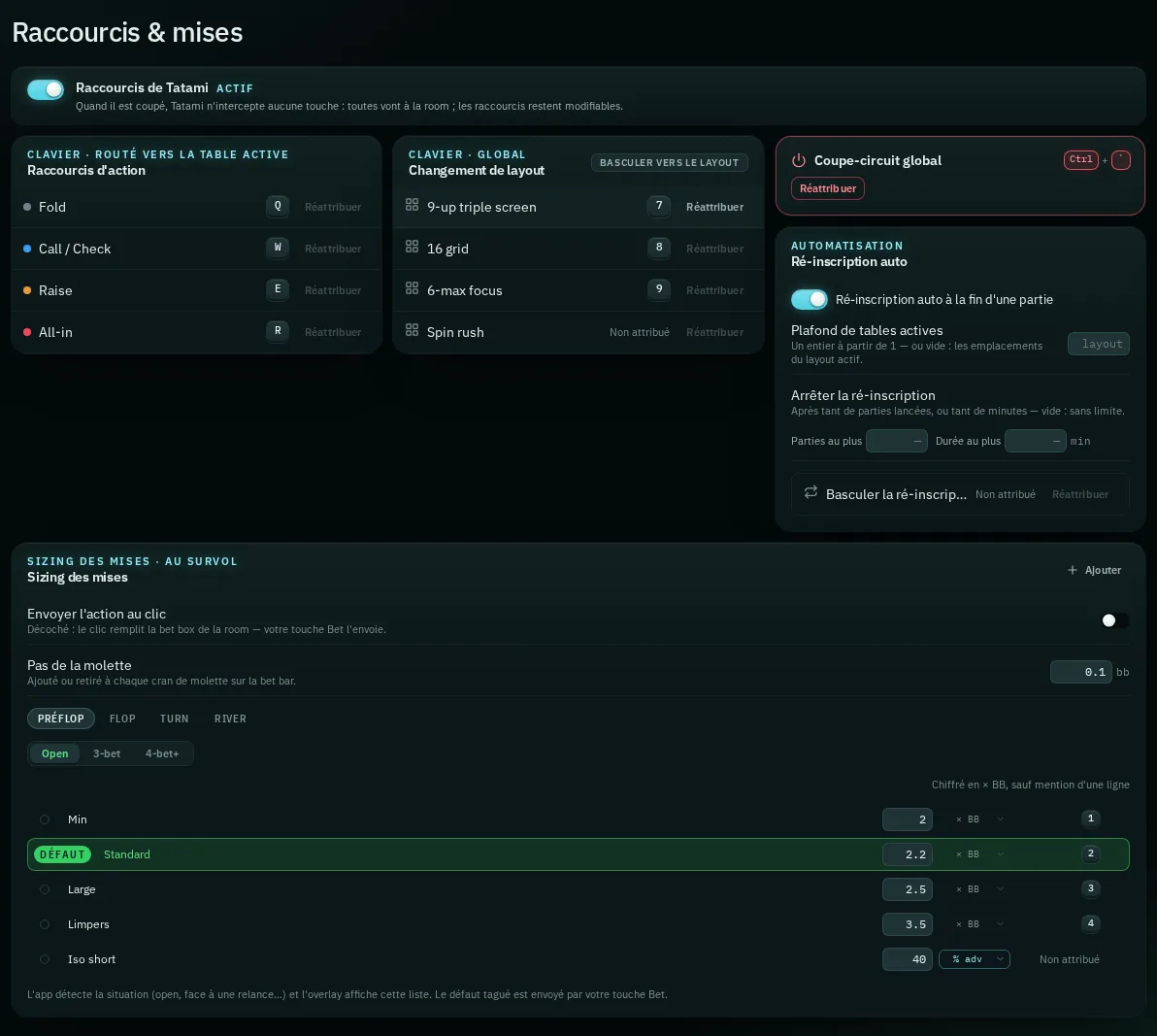
Task: Click the Large sizing value 2.5 field
Action: point(908,889)
